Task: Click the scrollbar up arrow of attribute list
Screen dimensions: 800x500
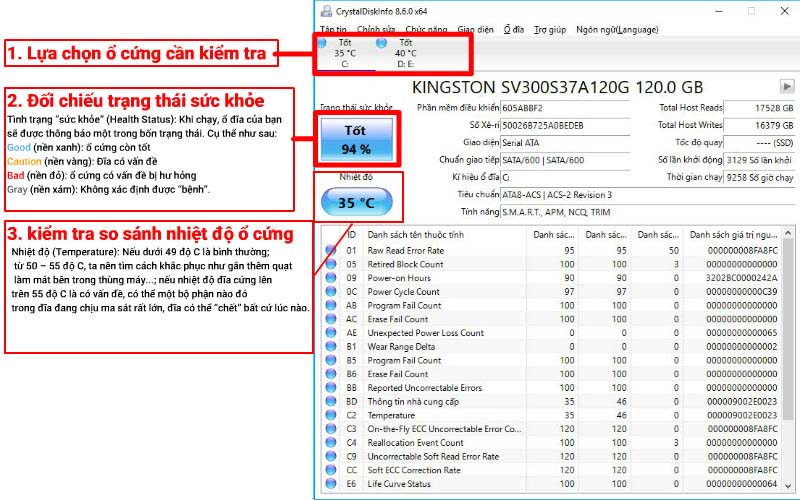Action: tap(789, 233)
